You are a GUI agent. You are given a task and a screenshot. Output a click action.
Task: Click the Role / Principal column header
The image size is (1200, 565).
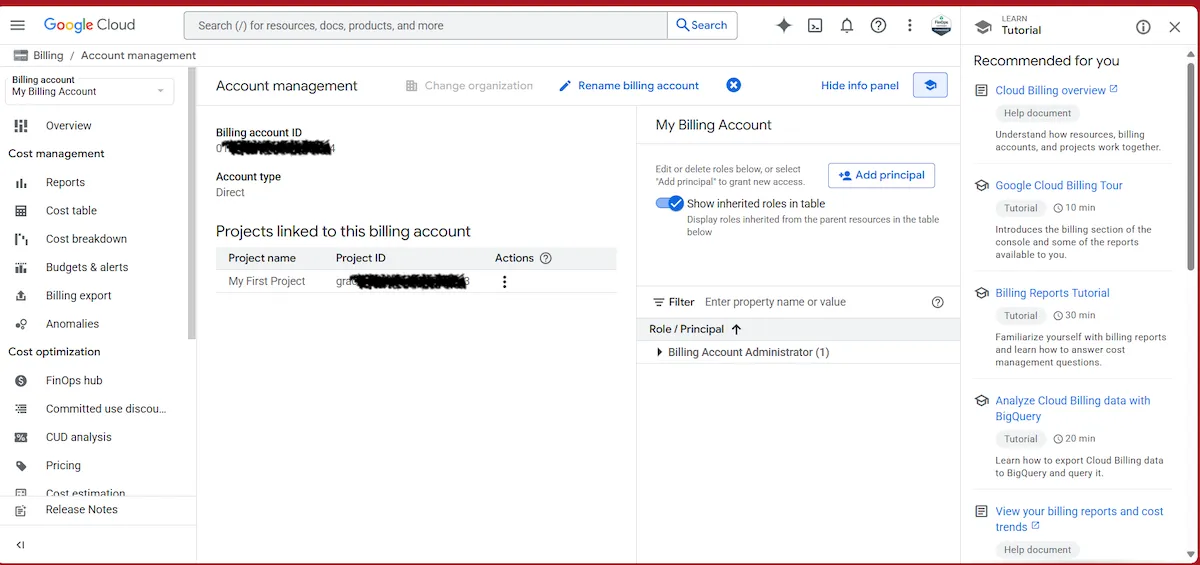coord(686,329)
